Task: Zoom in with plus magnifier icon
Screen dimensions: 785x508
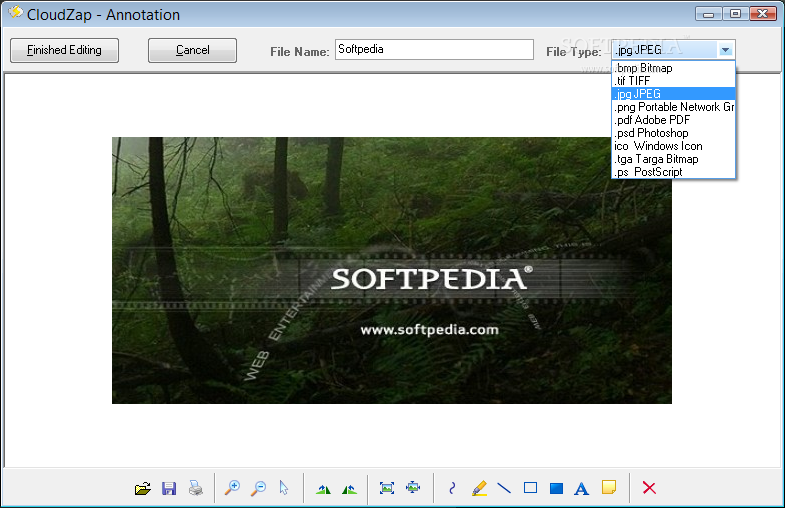Action: click(232, 488)
